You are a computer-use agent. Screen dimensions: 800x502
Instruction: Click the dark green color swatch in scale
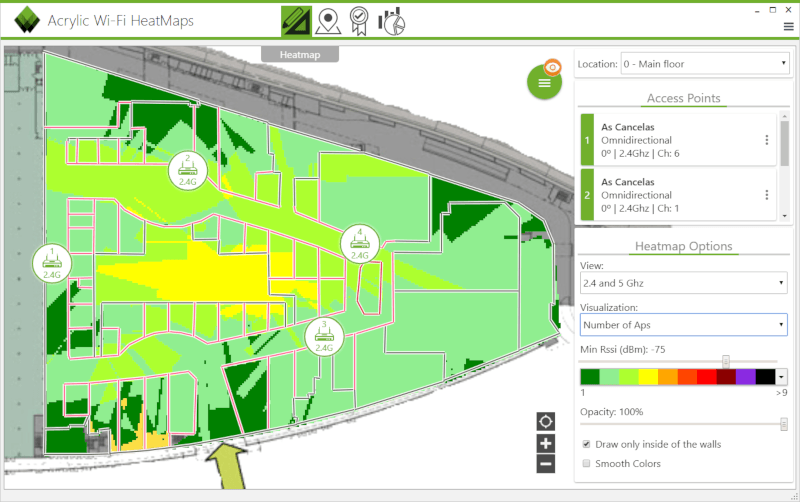click(x=590, y=377)
